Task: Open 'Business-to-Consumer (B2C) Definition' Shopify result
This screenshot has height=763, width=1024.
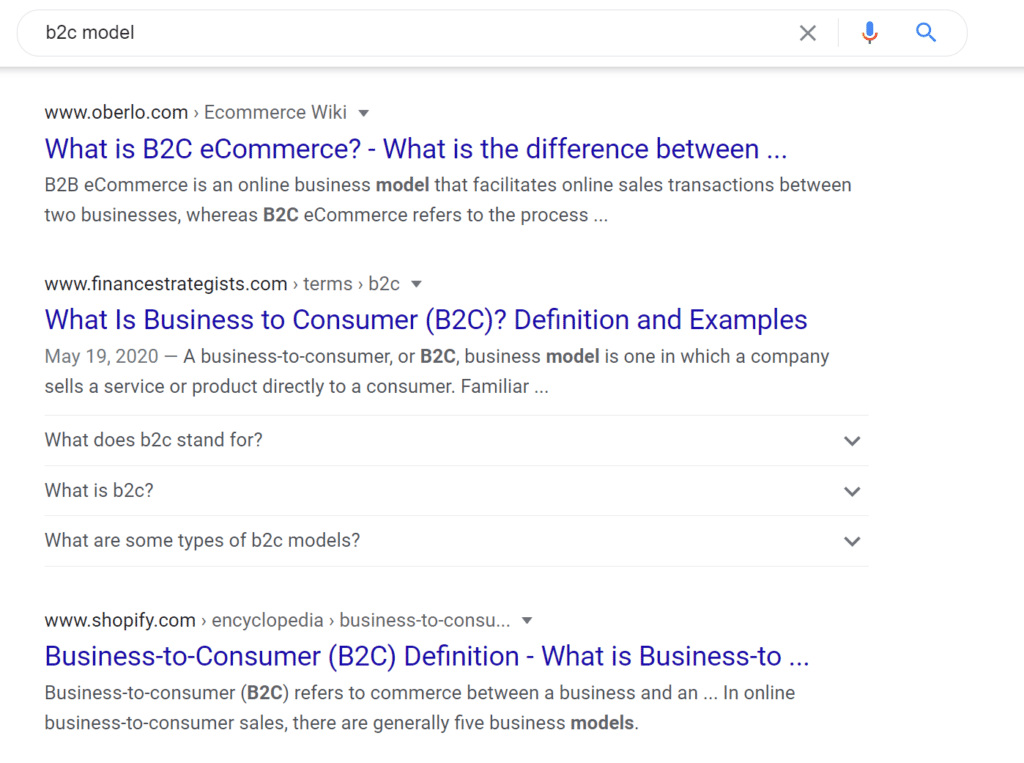Action: (x=427, y=657)
